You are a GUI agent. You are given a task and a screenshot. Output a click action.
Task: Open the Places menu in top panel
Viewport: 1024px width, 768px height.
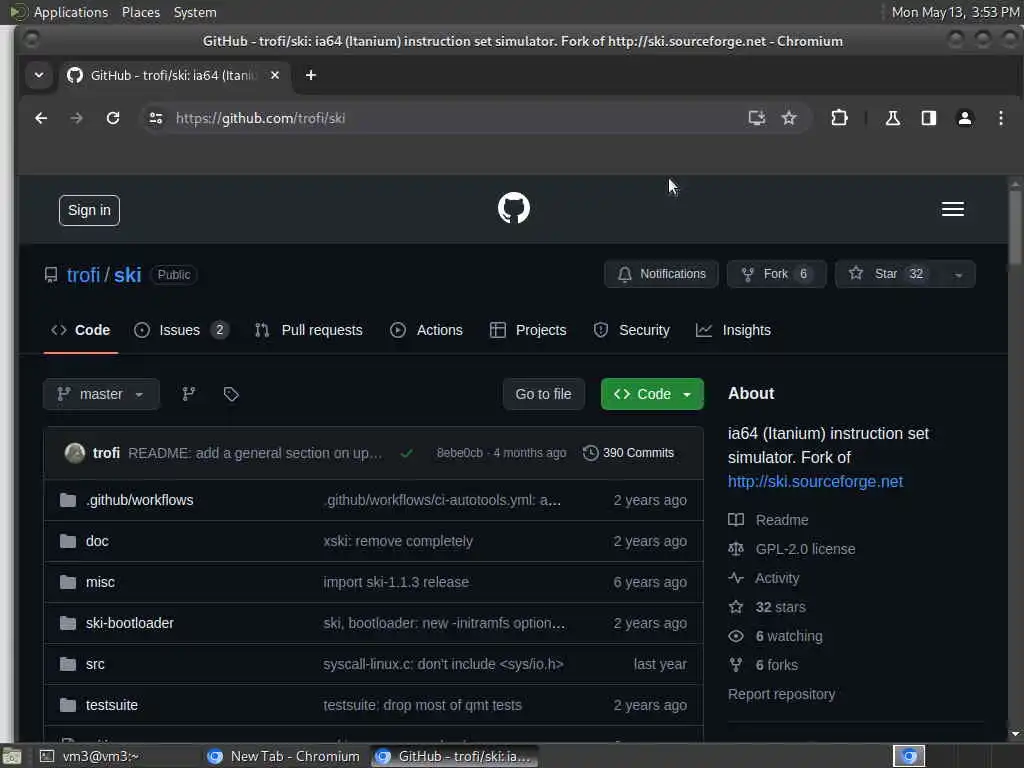[140, 12]
